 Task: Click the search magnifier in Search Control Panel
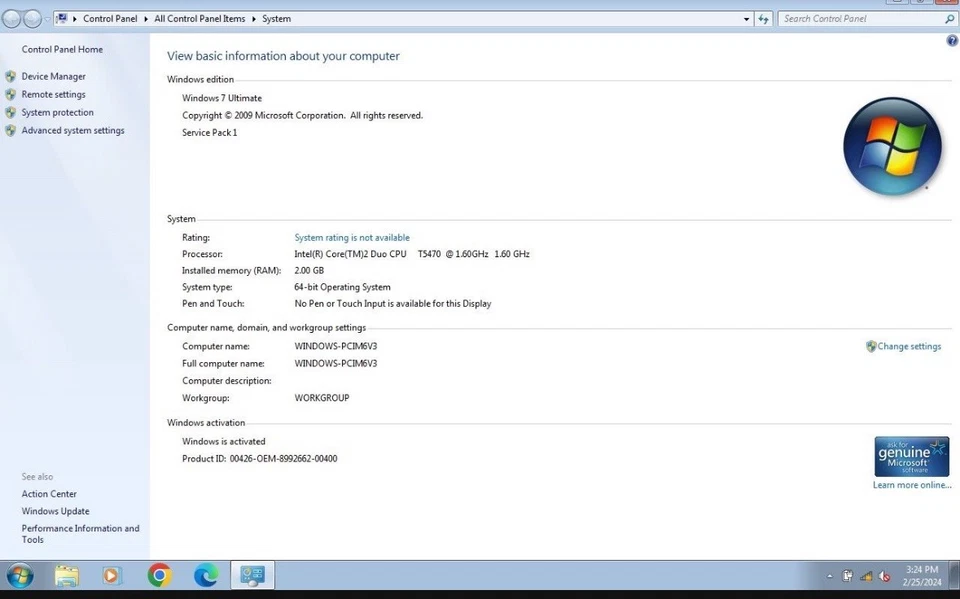tap(949, 18)
